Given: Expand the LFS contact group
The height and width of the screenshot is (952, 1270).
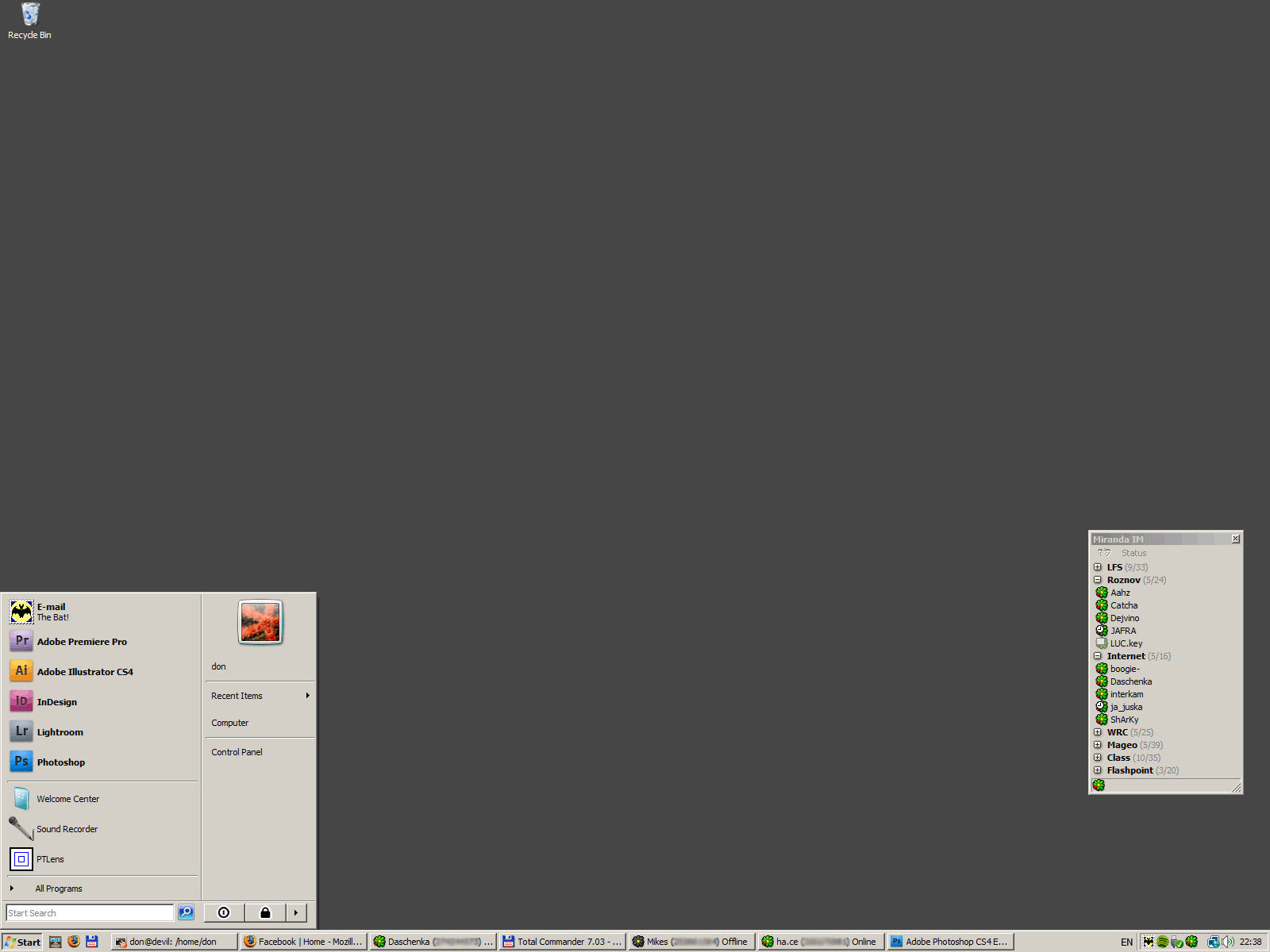Looking at the screenshot, I should (x=1098, y=567).
